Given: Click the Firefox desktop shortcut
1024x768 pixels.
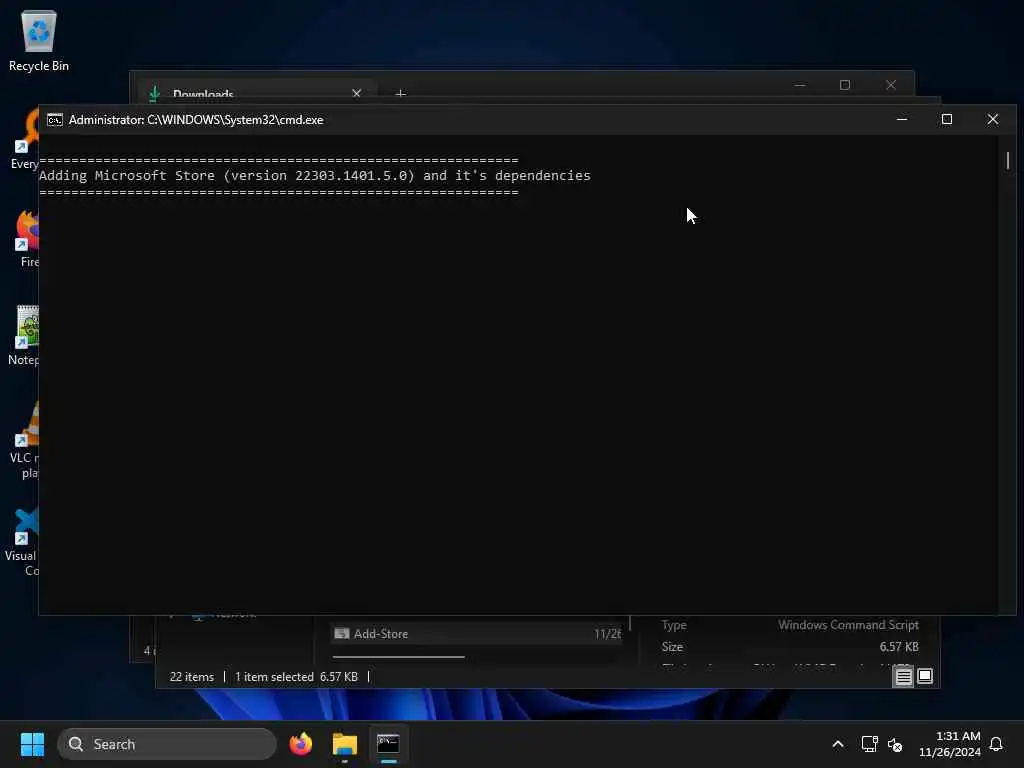Looking at the screenshot, I should coord(26,238).
